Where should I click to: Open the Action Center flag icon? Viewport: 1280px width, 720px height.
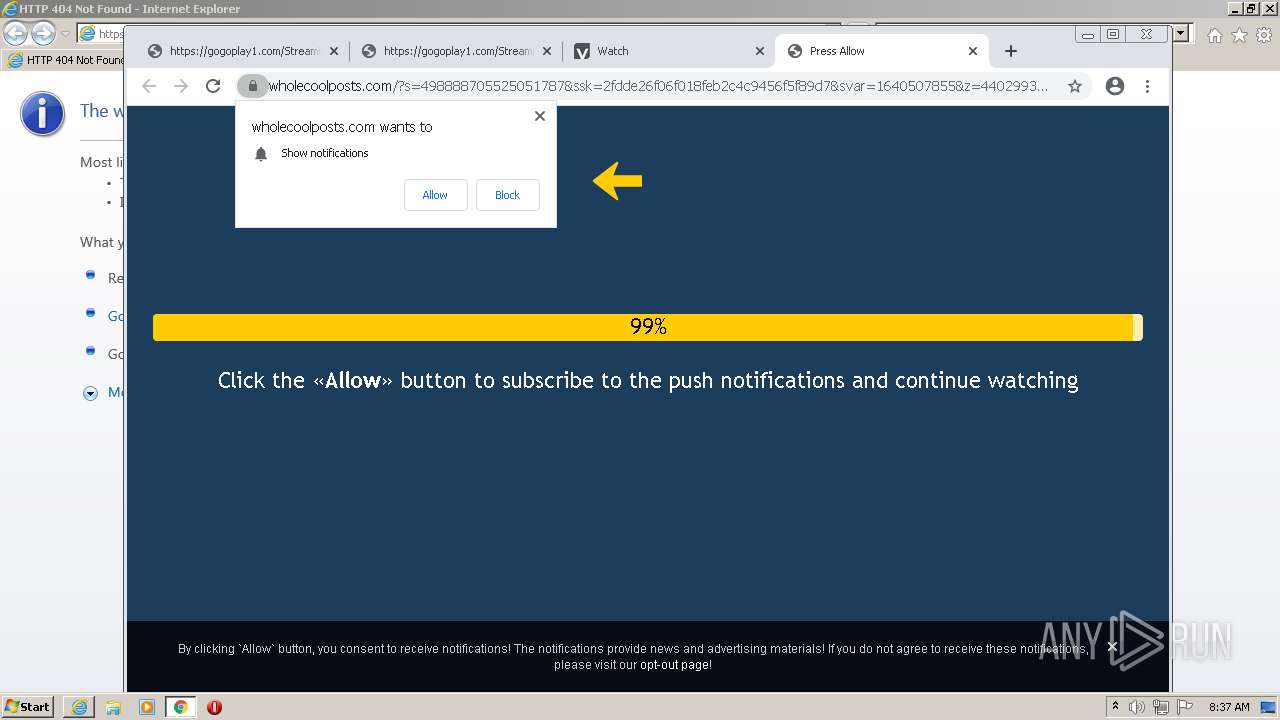1185,707
